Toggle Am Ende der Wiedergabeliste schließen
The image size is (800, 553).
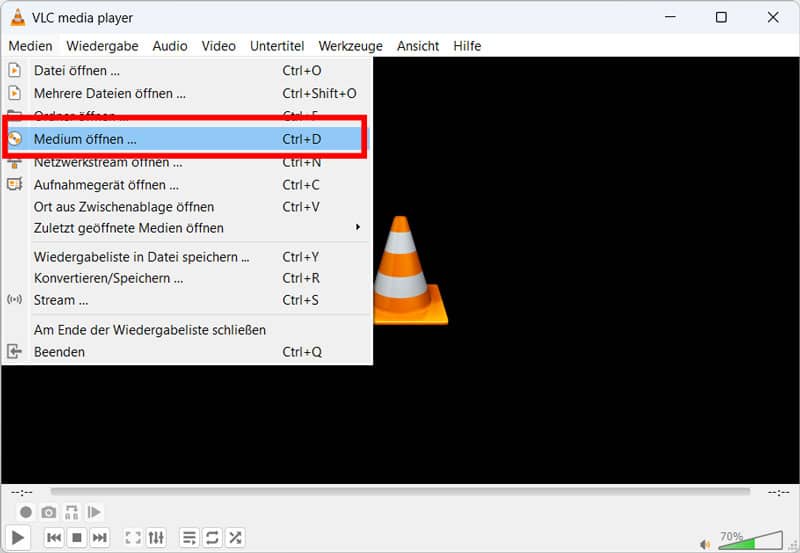[x=187, y=330]
